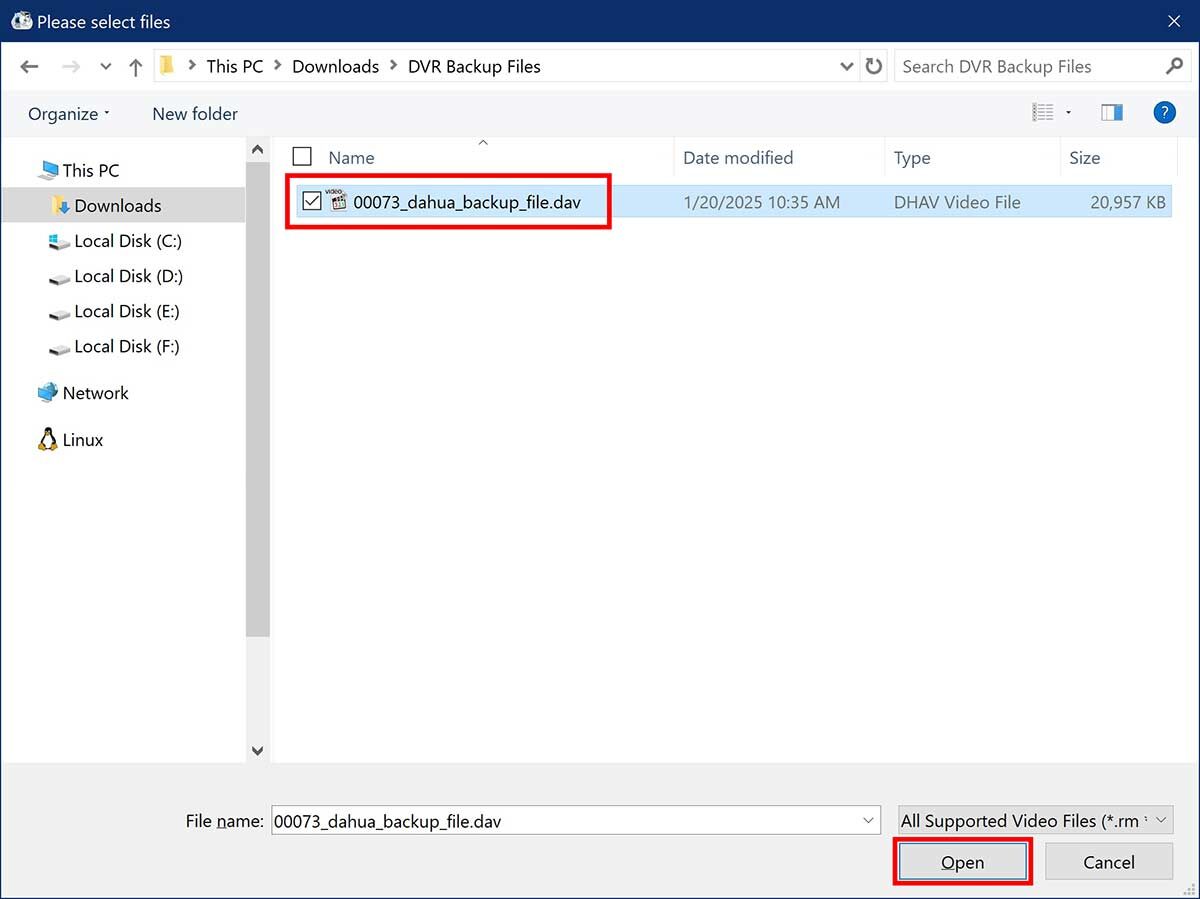Expand the File name history dropdown

[867, 821]
